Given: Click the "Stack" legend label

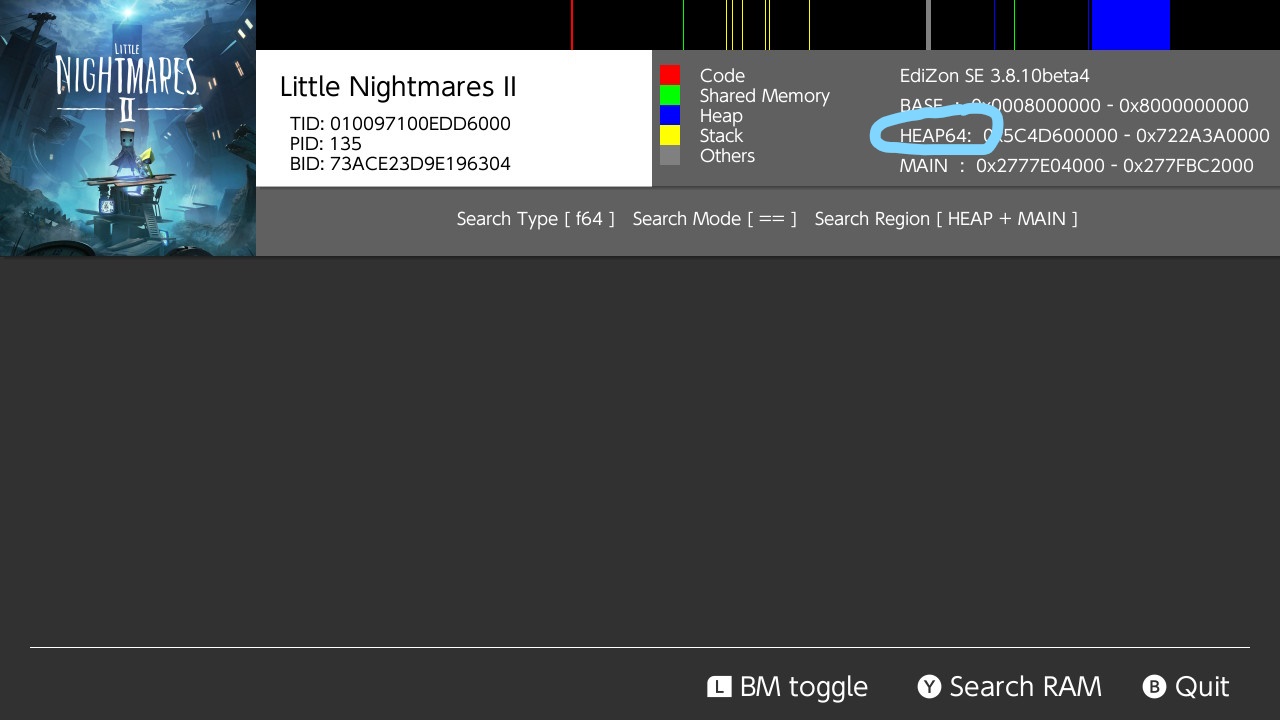Looking at the screenshot, I should click(x=721, y=136).
